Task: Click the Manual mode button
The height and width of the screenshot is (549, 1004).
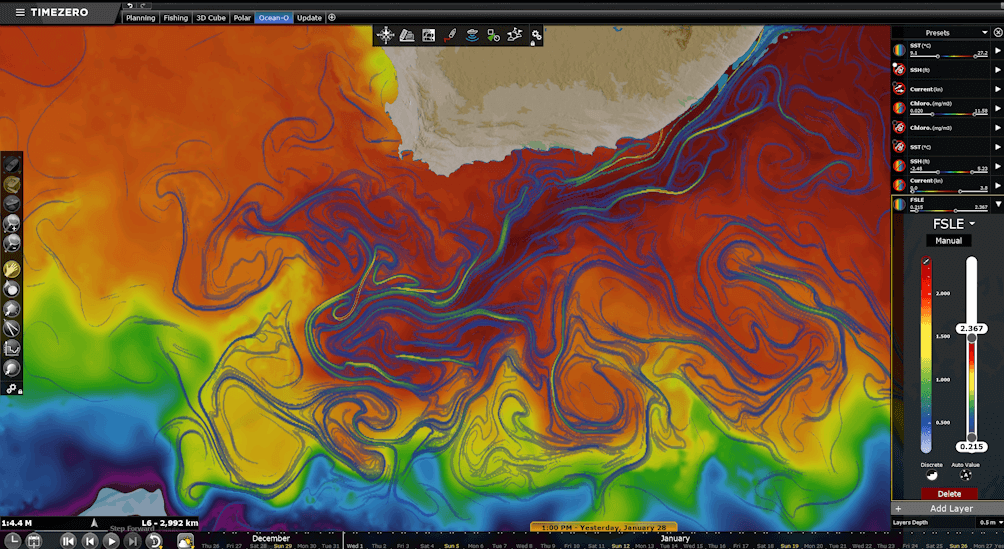Action: click(x=948, y=241)
